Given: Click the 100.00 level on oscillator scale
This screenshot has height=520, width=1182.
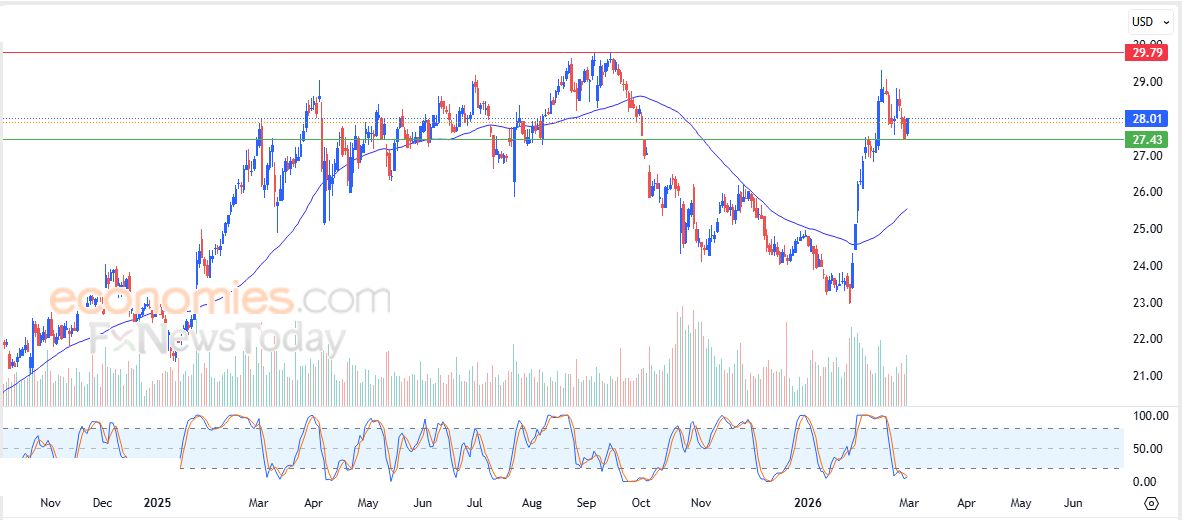Looking at the screenshot, I should pyautogui.click(x=1142, y=415).
